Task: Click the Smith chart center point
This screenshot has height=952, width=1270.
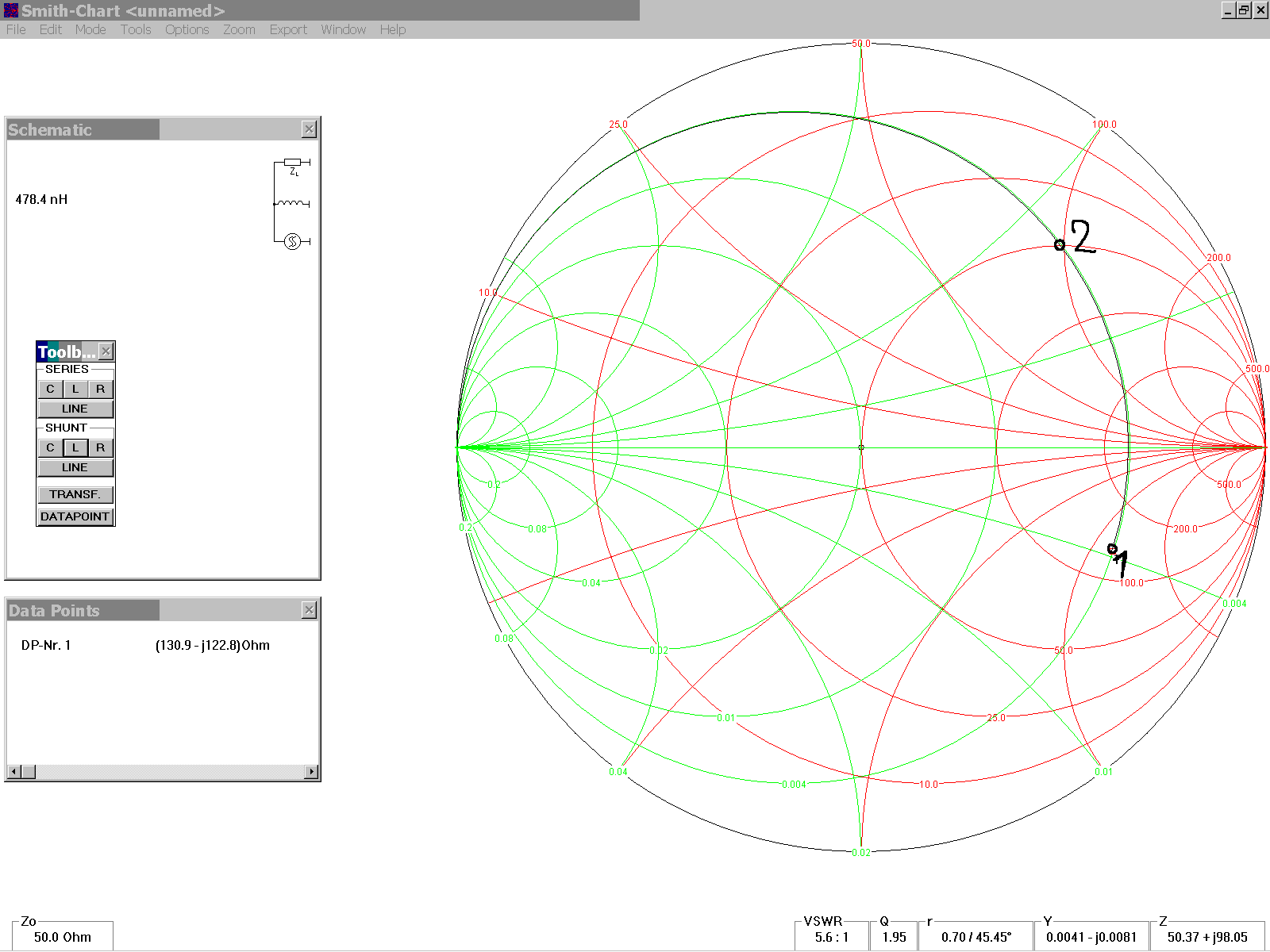Action: (861, 447)
